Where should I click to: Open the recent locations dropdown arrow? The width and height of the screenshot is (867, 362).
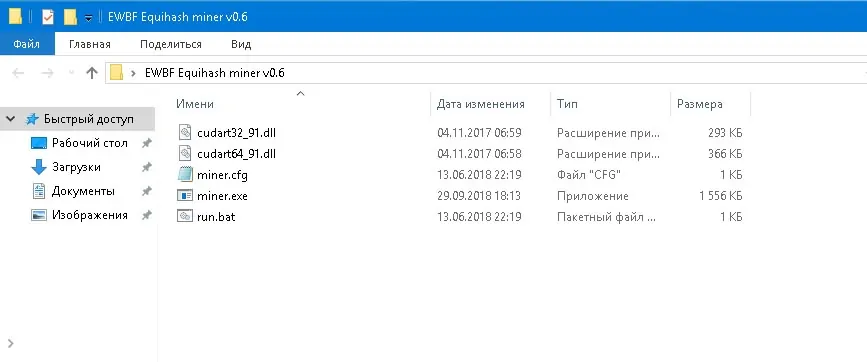pyautogui.click(x=71, y=73)
